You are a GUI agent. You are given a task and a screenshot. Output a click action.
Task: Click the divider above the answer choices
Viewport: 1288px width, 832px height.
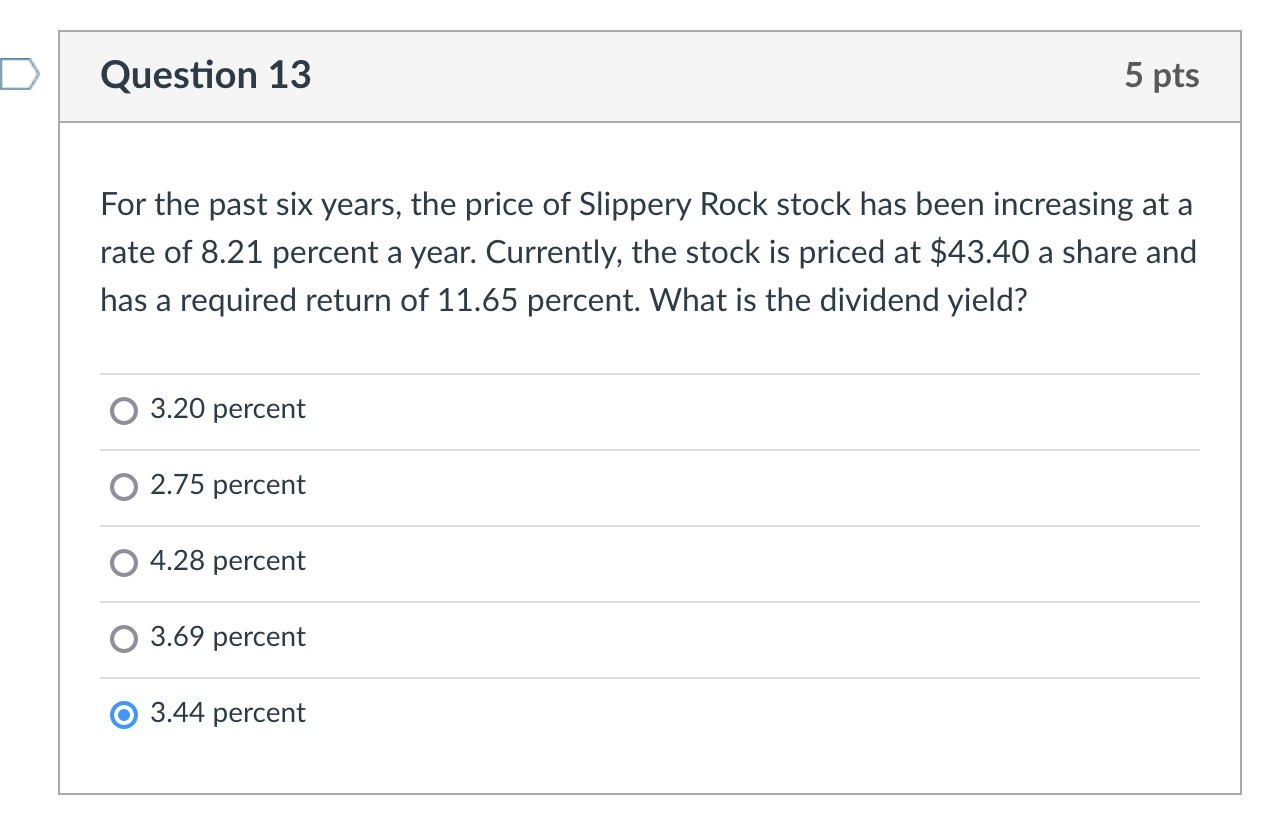[650, 372]
